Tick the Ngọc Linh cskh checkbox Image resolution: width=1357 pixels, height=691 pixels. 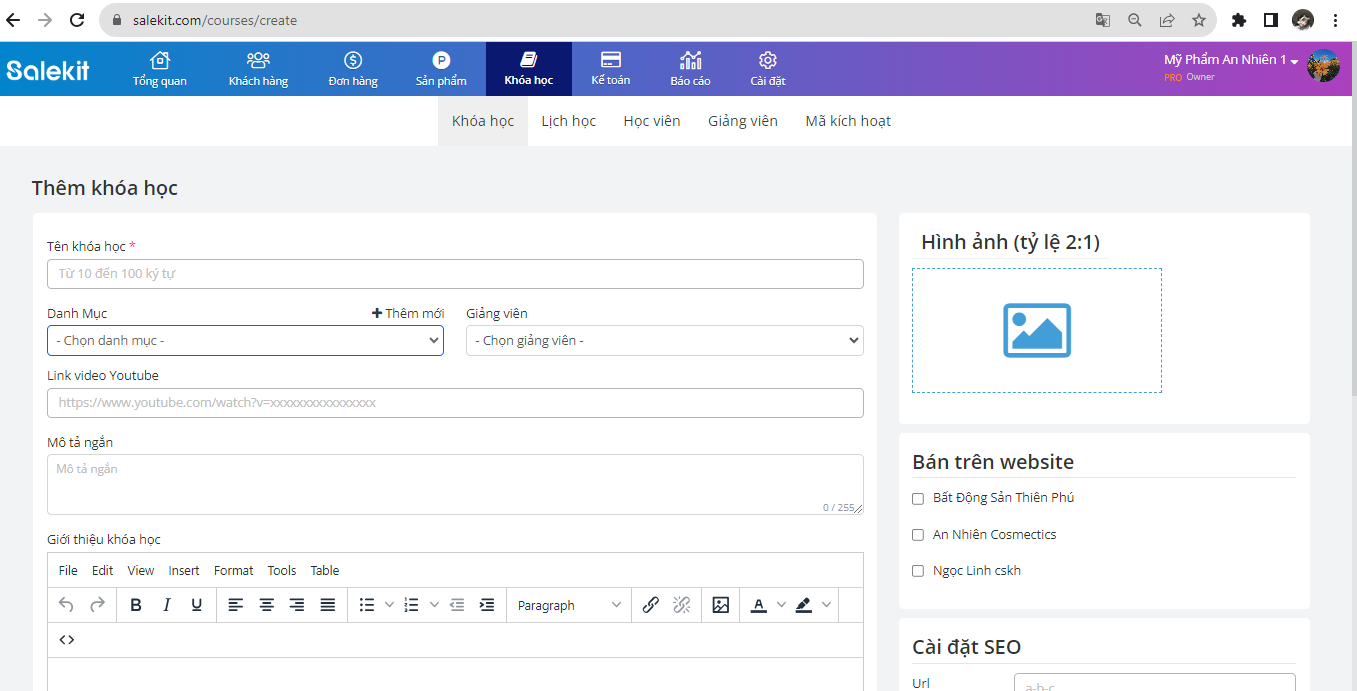click(918, 571)
